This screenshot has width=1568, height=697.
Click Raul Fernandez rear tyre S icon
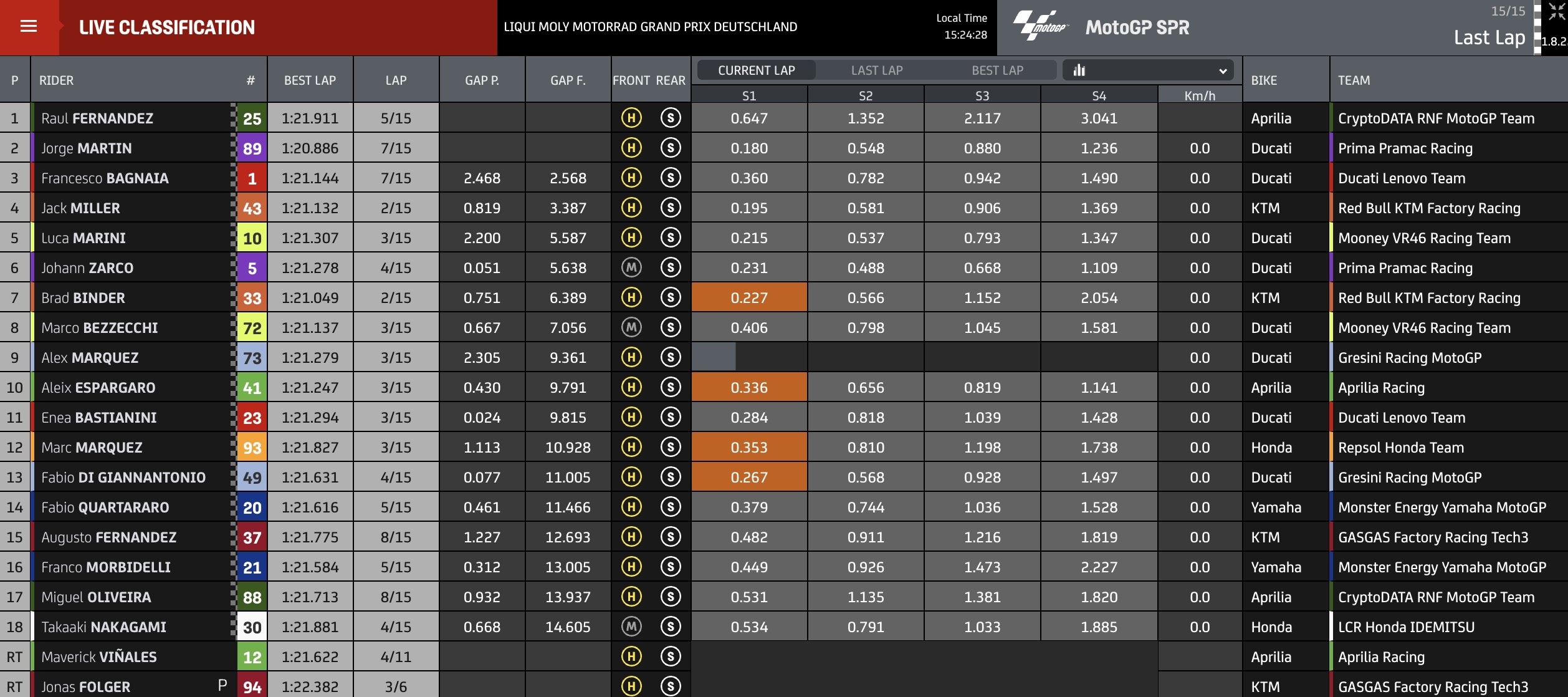pos(671,118)
